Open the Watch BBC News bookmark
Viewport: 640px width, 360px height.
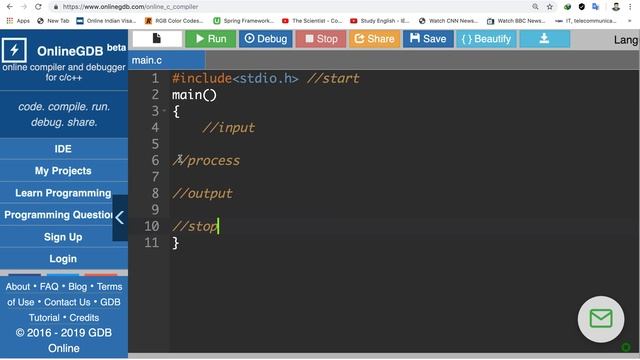[x=516, y=21]
